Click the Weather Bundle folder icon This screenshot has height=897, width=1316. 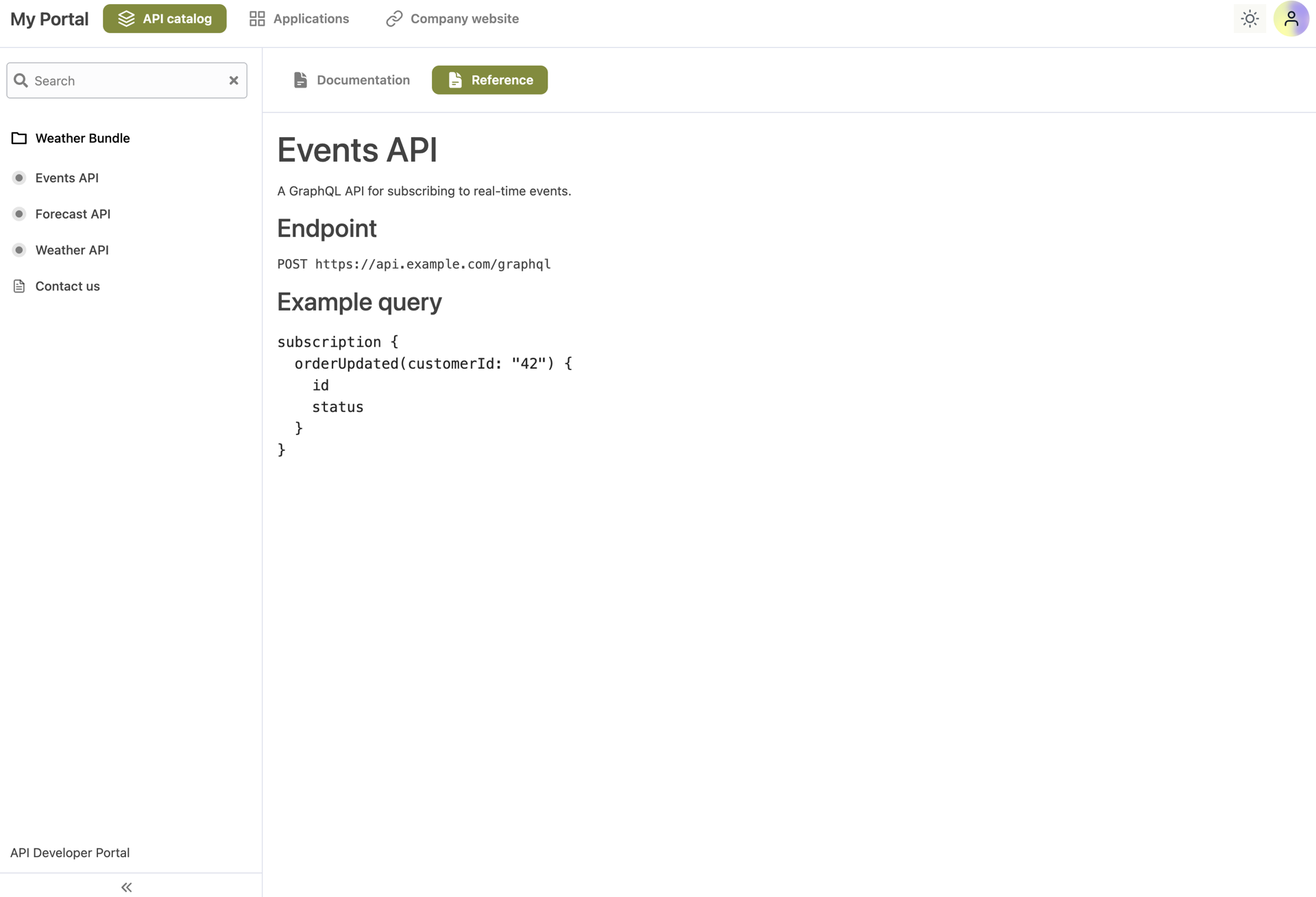(19, 138)
